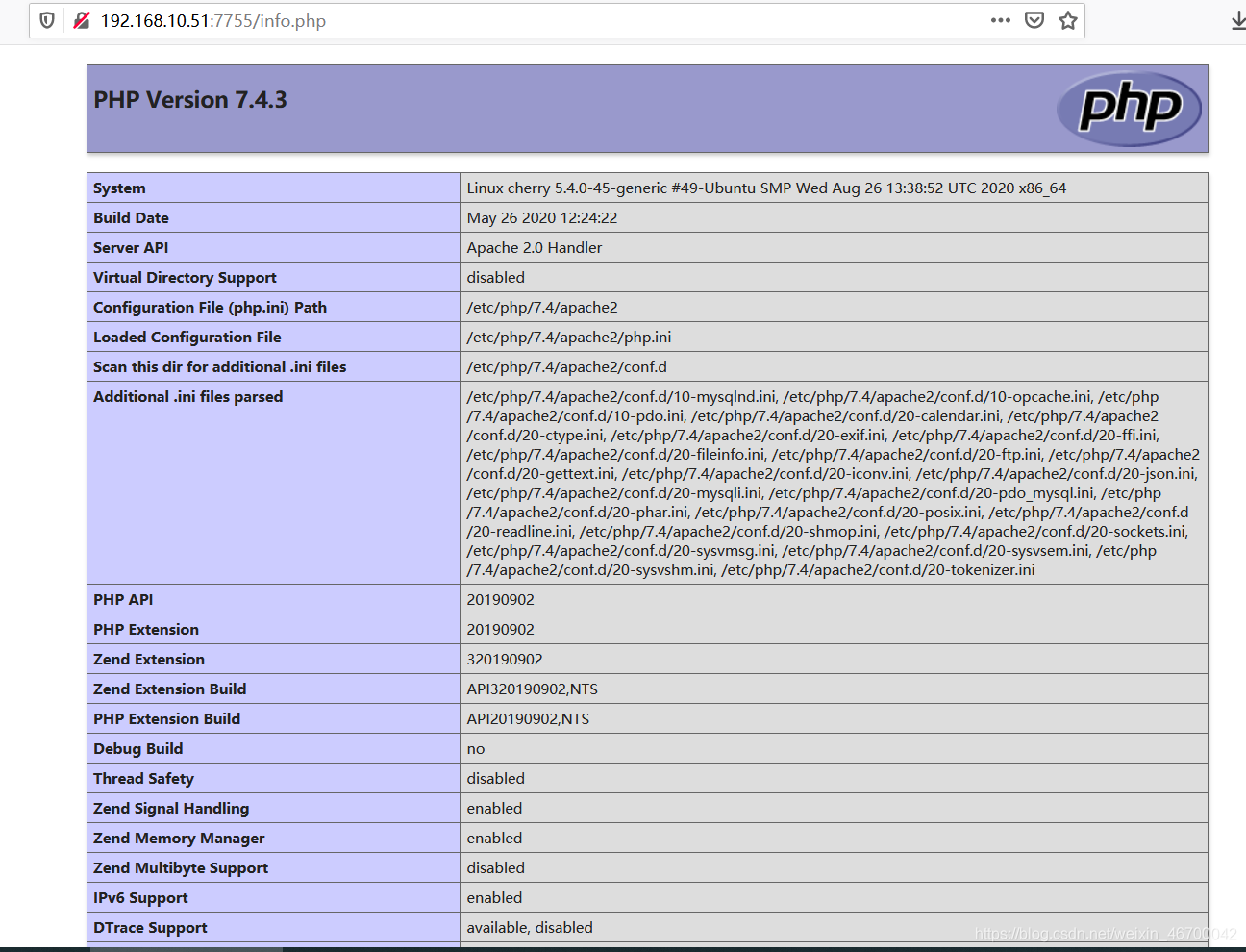The width and height of the screenshot is (1246, 952).
Task: Select PHP API value 20190902
Action: coord(500,600)
